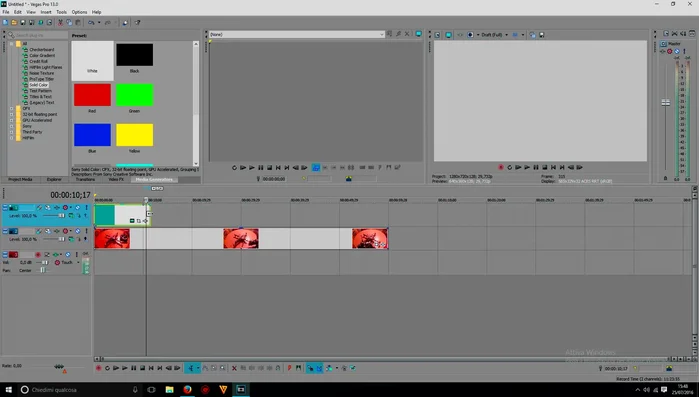The image size is (699, 397).
Task: Toggle Enable Snapping in timeline toolbar
Action: [310, 368]
